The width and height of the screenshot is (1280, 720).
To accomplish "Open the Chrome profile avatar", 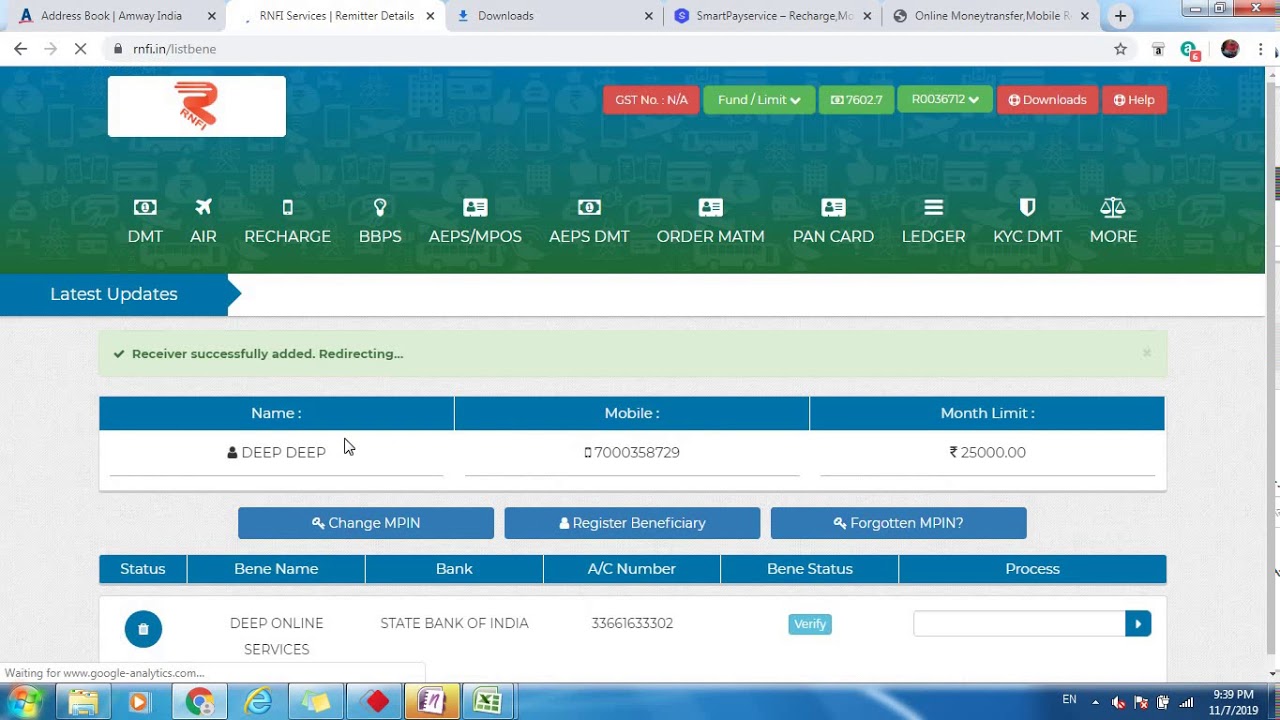I will tap(1230, 49).
